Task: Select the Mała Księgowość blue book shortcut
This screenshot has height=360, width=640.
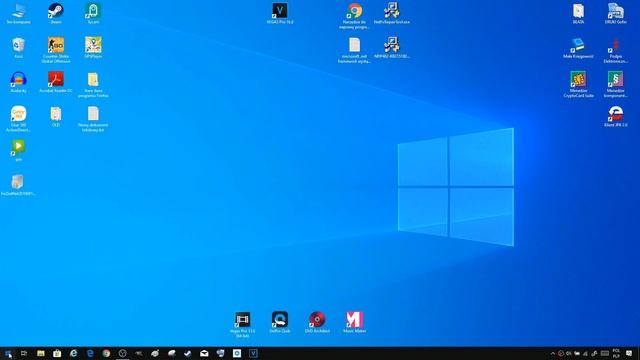Action: click(x=578, y=47)
